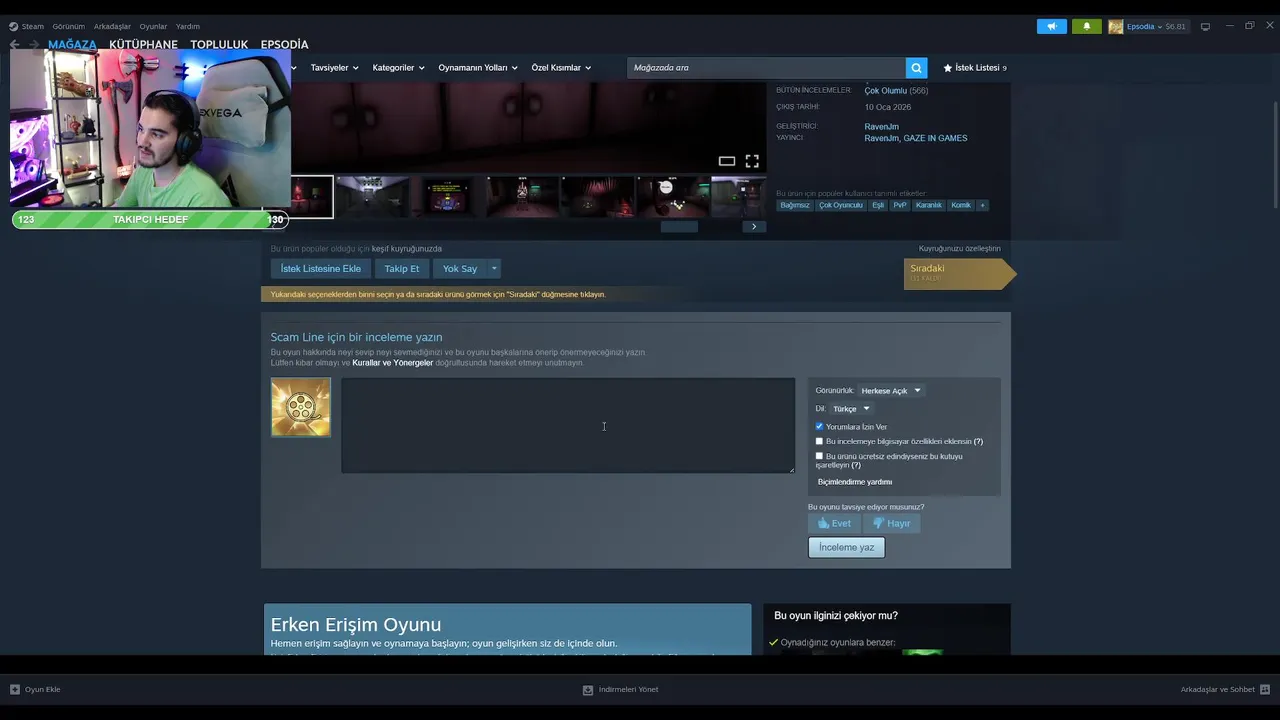Click the Çok Oyunculu tag
The width and height of the screenshot is (1280, 720).
coord(841,205)
